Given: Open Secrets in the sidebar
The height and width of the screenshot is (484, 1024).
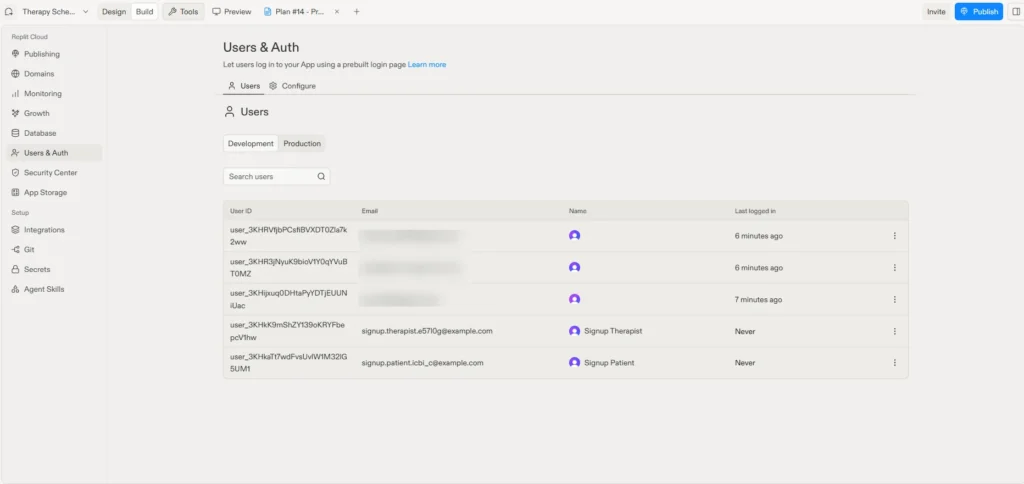Looking at the screenshot, I should tap(54, 269).
